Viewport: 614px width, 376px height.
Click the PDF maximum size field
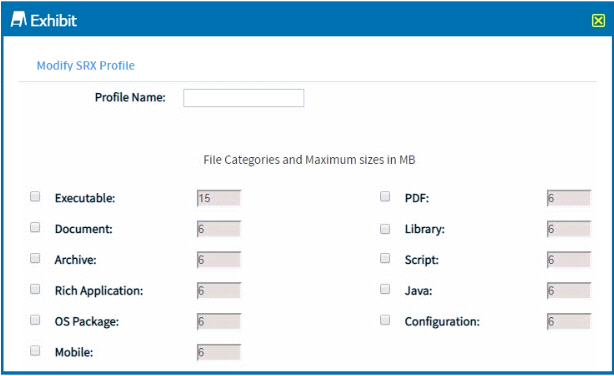pos(569,198)
